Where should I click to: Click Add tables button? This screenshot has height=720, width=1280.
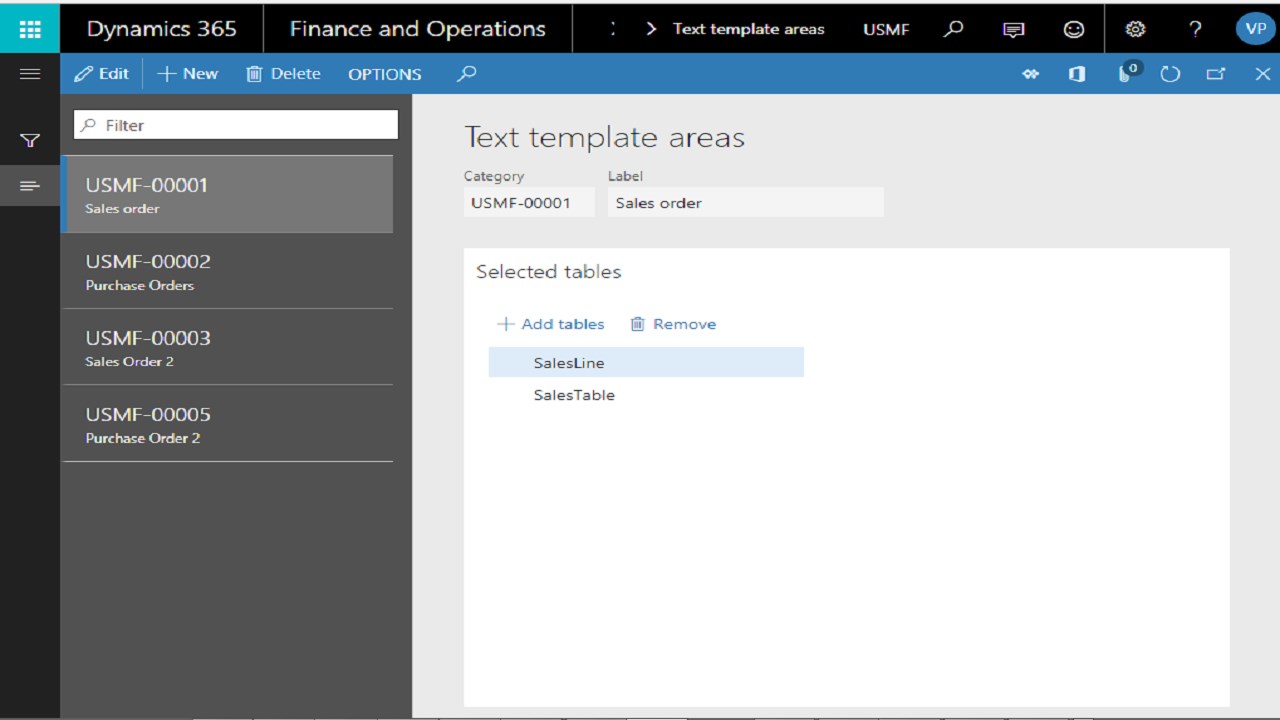point(551,324)
